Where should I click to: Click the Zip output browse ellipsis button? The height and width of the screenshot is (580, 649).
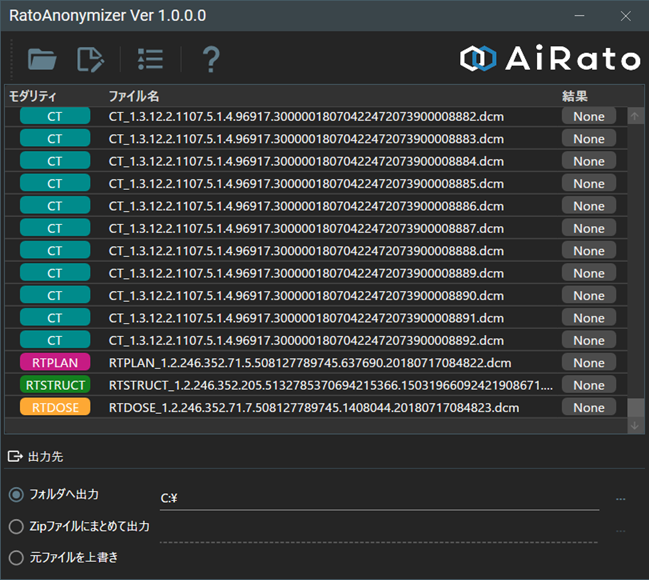(620, 531)
